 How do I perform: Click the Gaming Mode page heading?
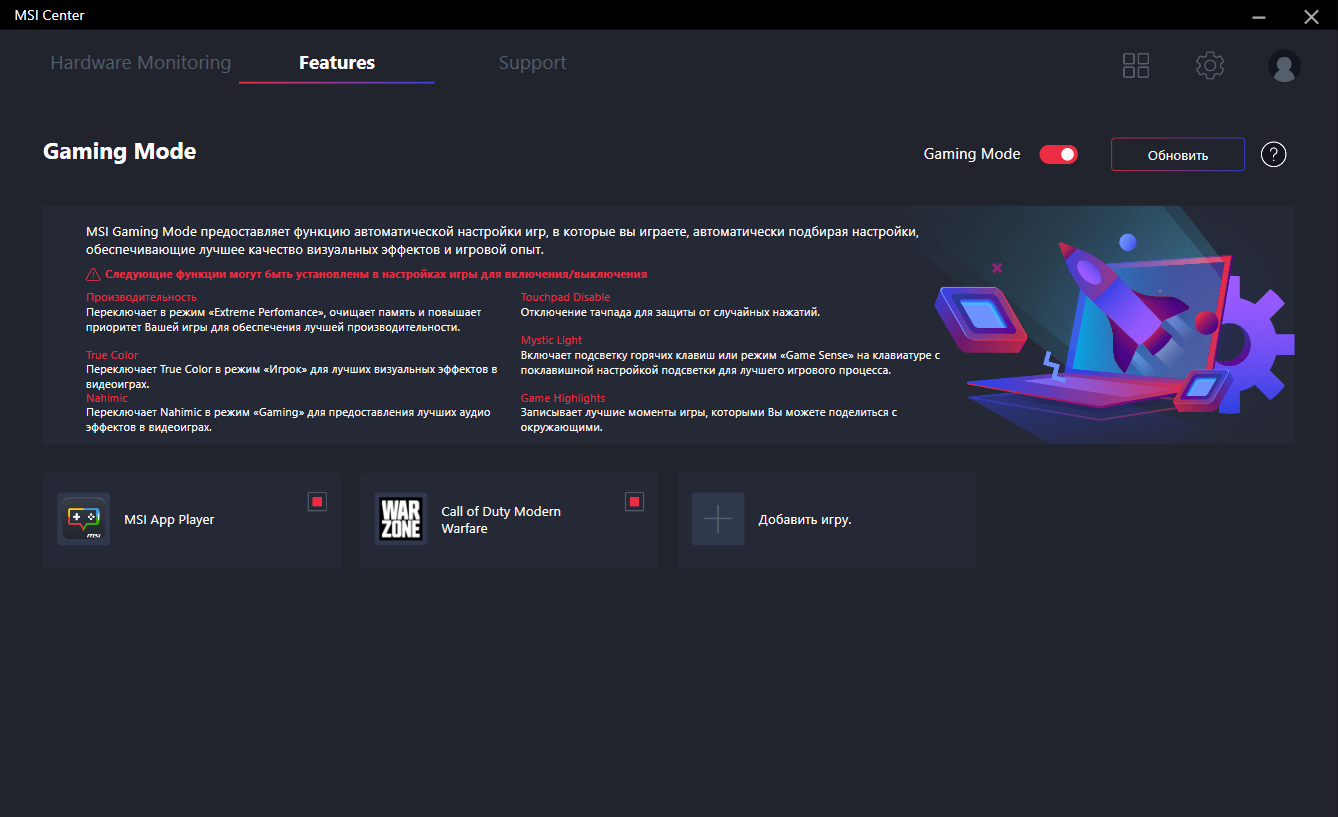point(120,152)
